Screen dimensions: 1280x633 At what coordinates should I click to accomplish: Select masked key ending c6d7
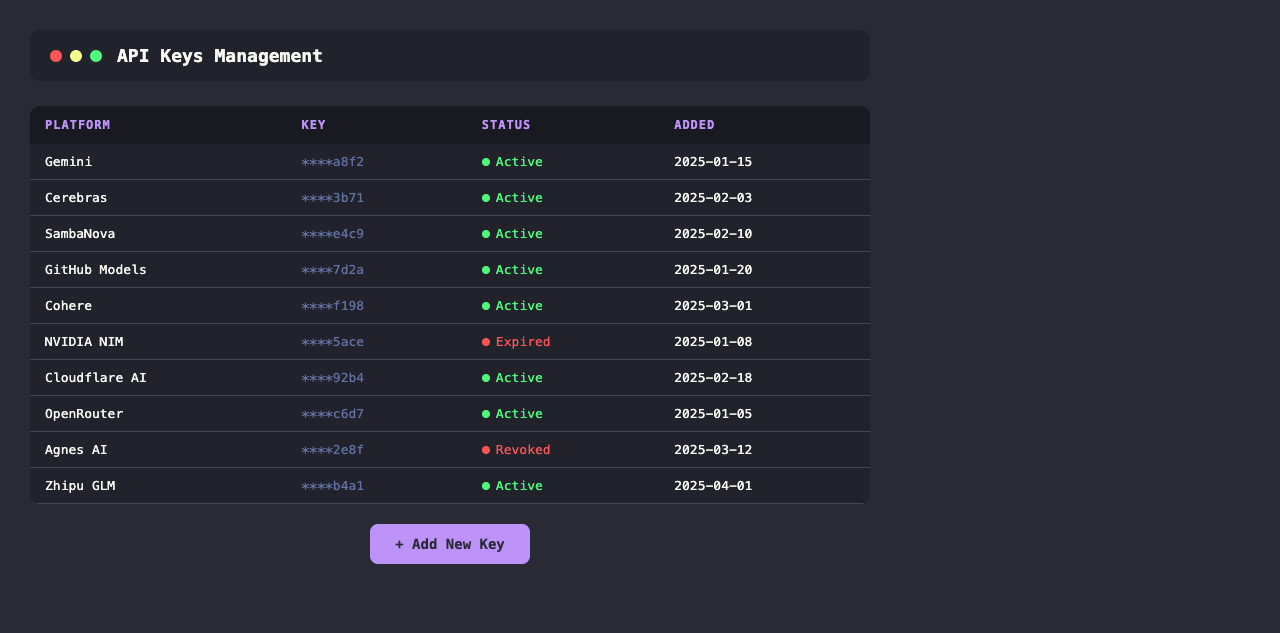(333, 414)
